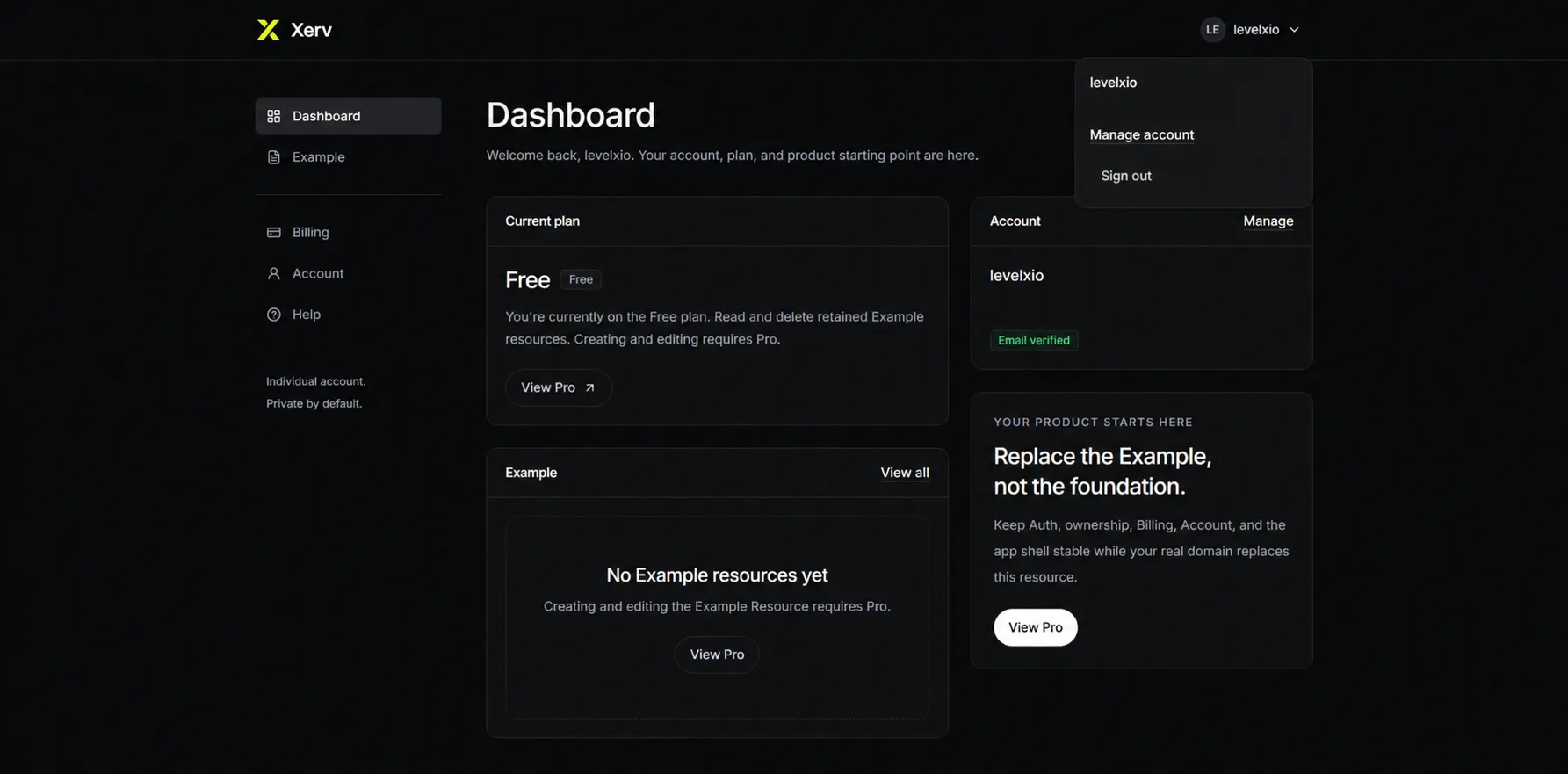Screen dimensions: 1568x774
Task: Click the Example document icon in sidebar
Action: coord(274,157)
